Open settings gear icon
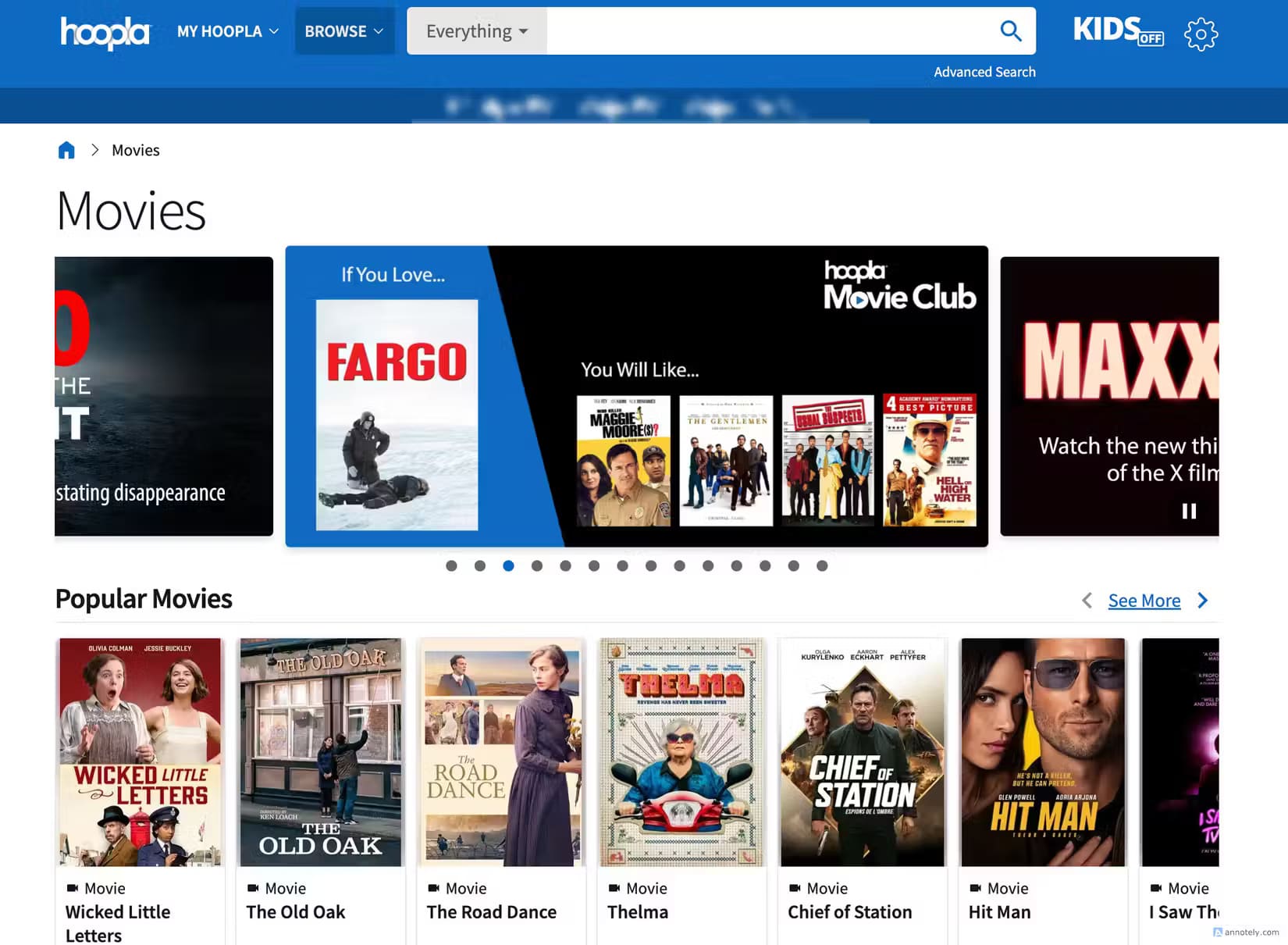Image resolution: width=1288 pixels, height=945 pixels. [x=1201, y=34]
